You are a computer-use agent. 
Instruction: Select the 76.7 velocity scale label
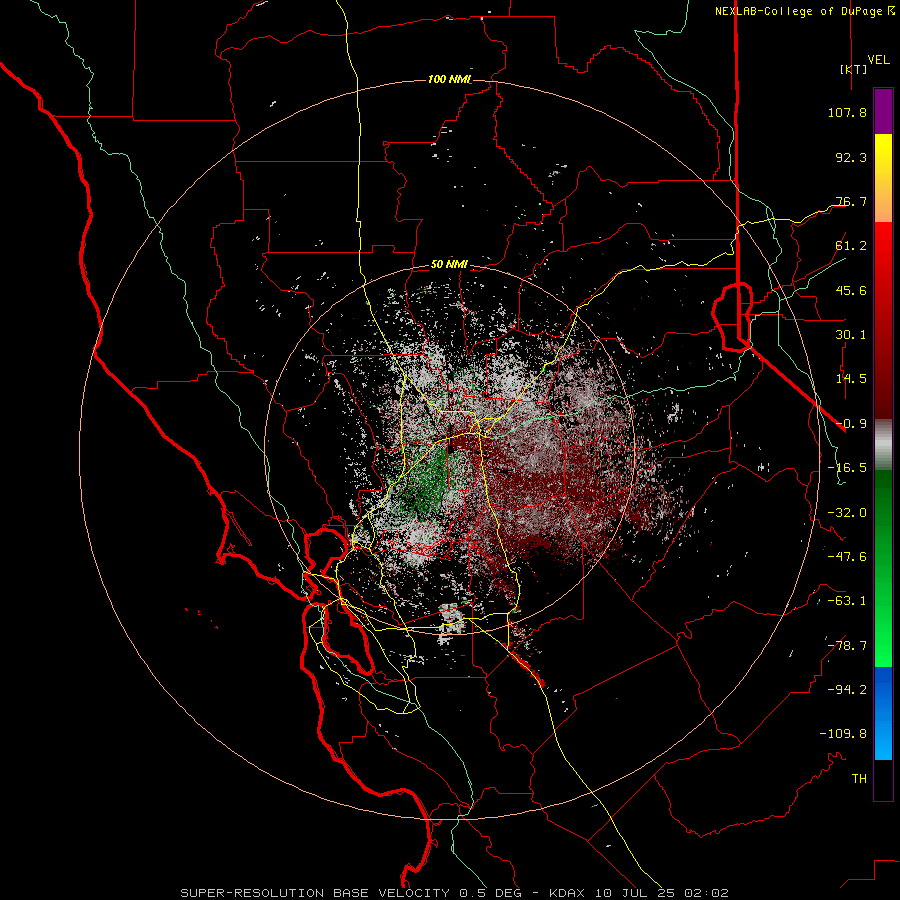tap(851, 201)
